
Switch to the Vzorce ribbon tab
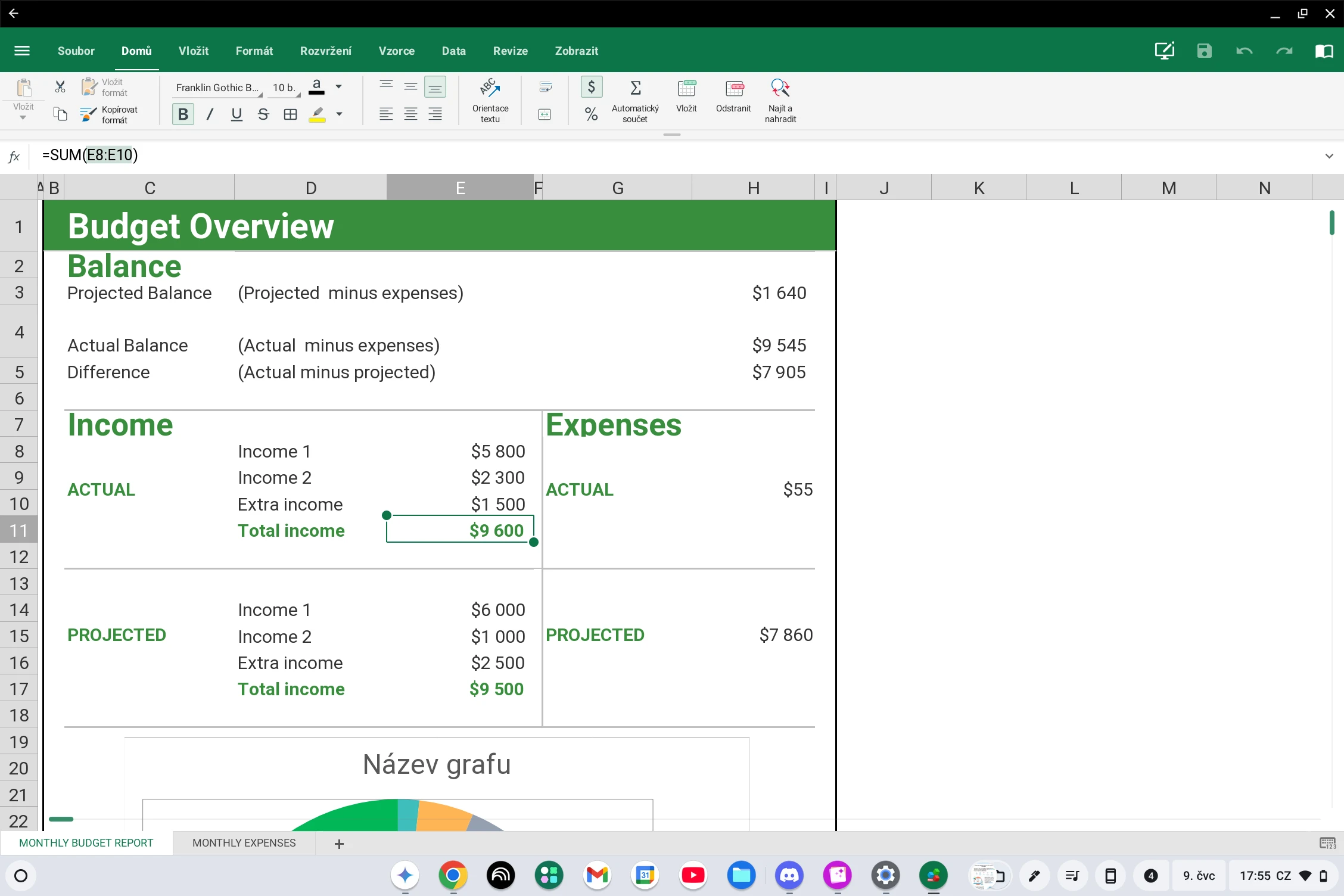pos(397,51)
